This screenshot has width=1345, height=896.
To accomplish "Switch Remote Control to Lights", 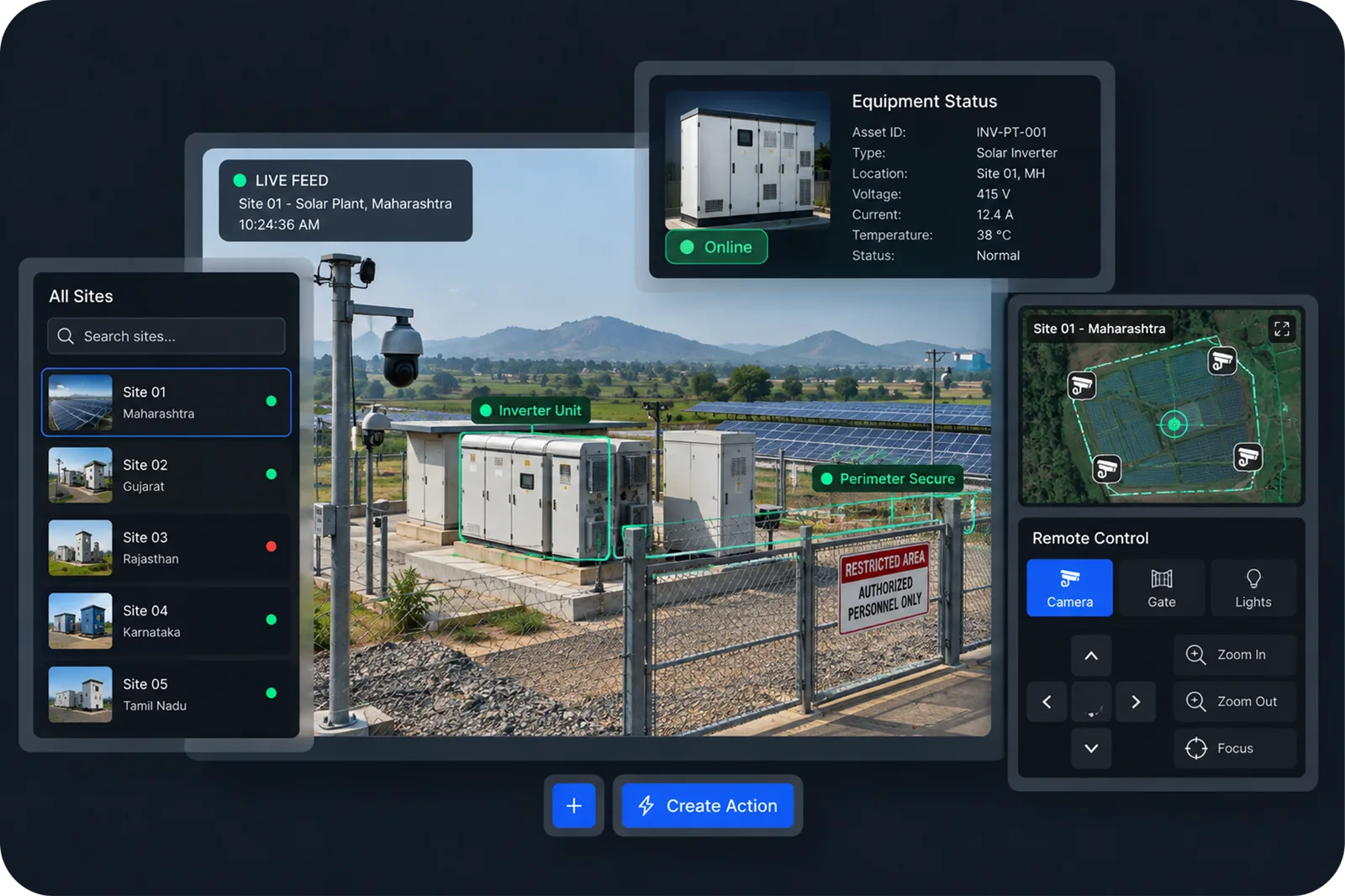I will [x=1253, y=588].
